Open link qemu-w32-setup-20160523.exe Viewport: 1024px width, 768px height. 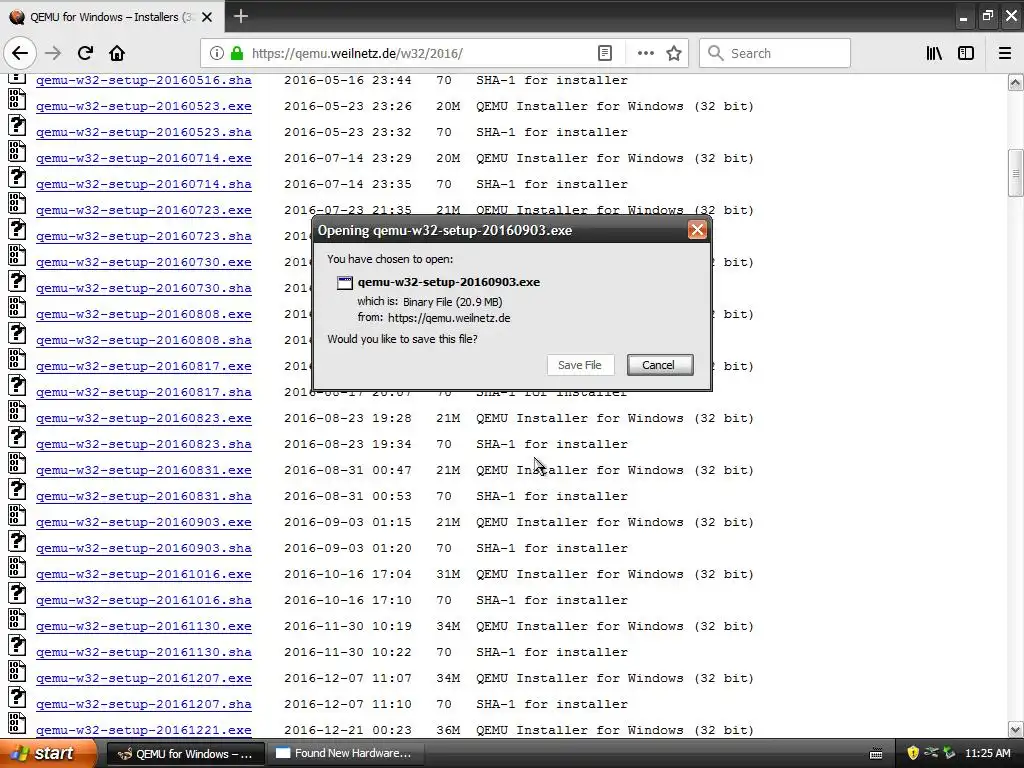pyautogui.click(x=144, y=106)
